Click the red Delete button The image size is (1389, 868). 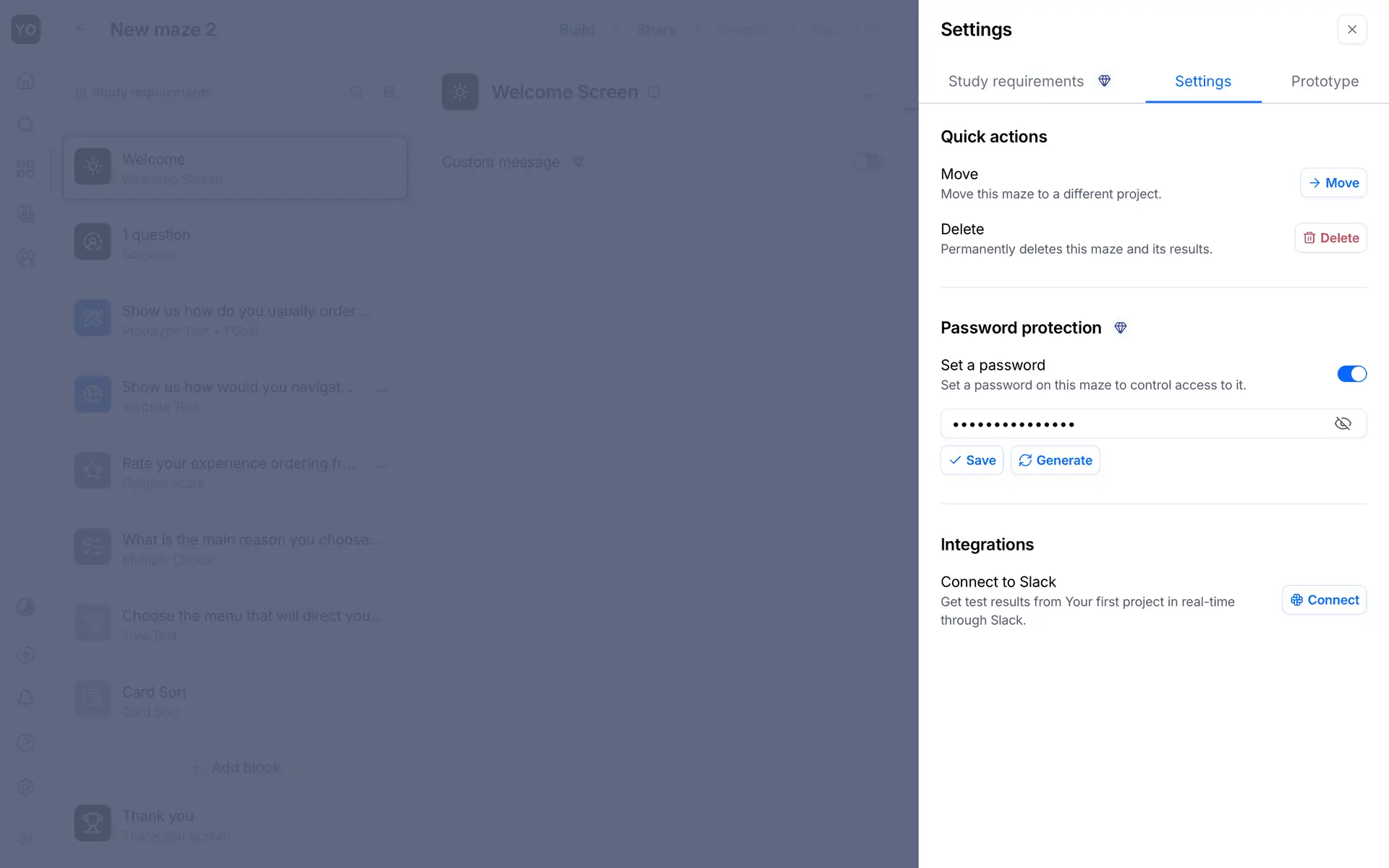point(1330,238)
